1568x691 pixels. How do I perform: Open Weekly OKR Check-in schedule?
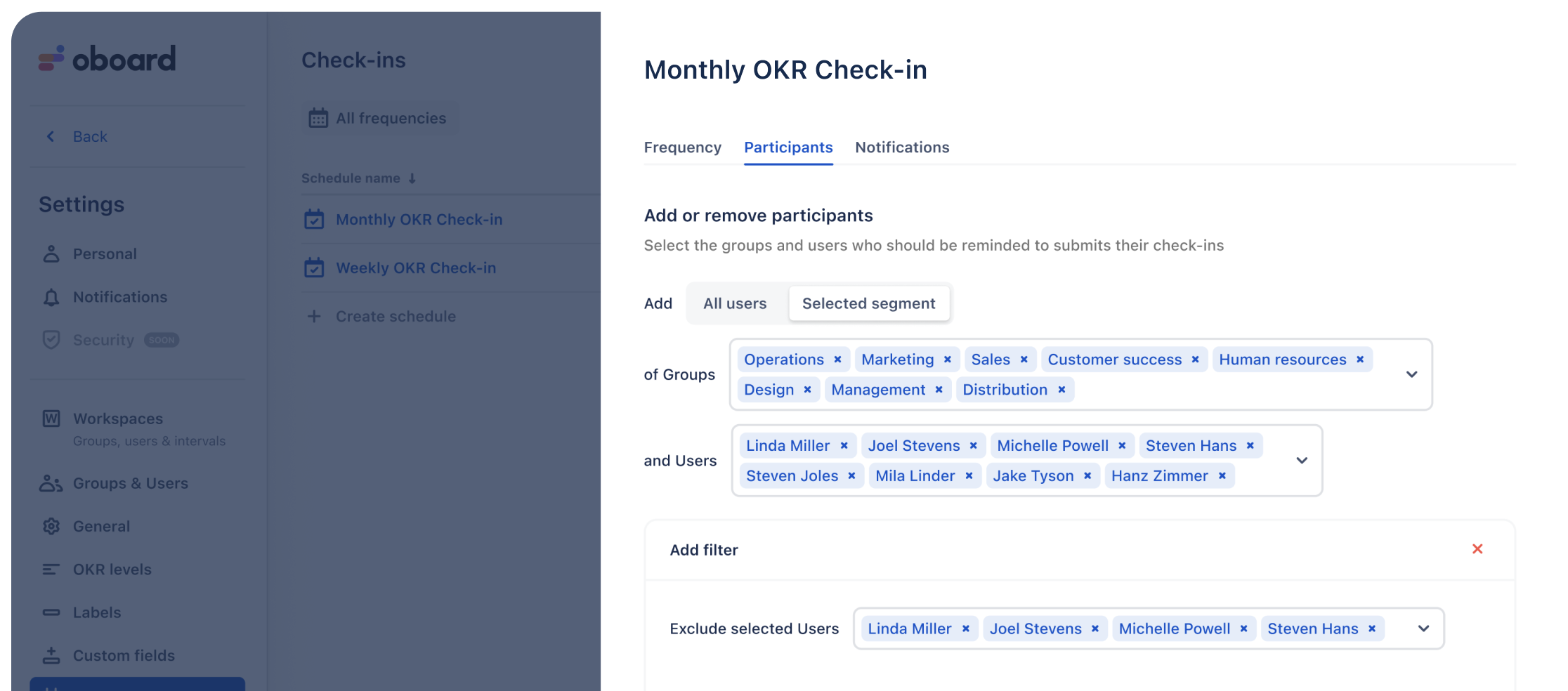(x=416, y=268)
